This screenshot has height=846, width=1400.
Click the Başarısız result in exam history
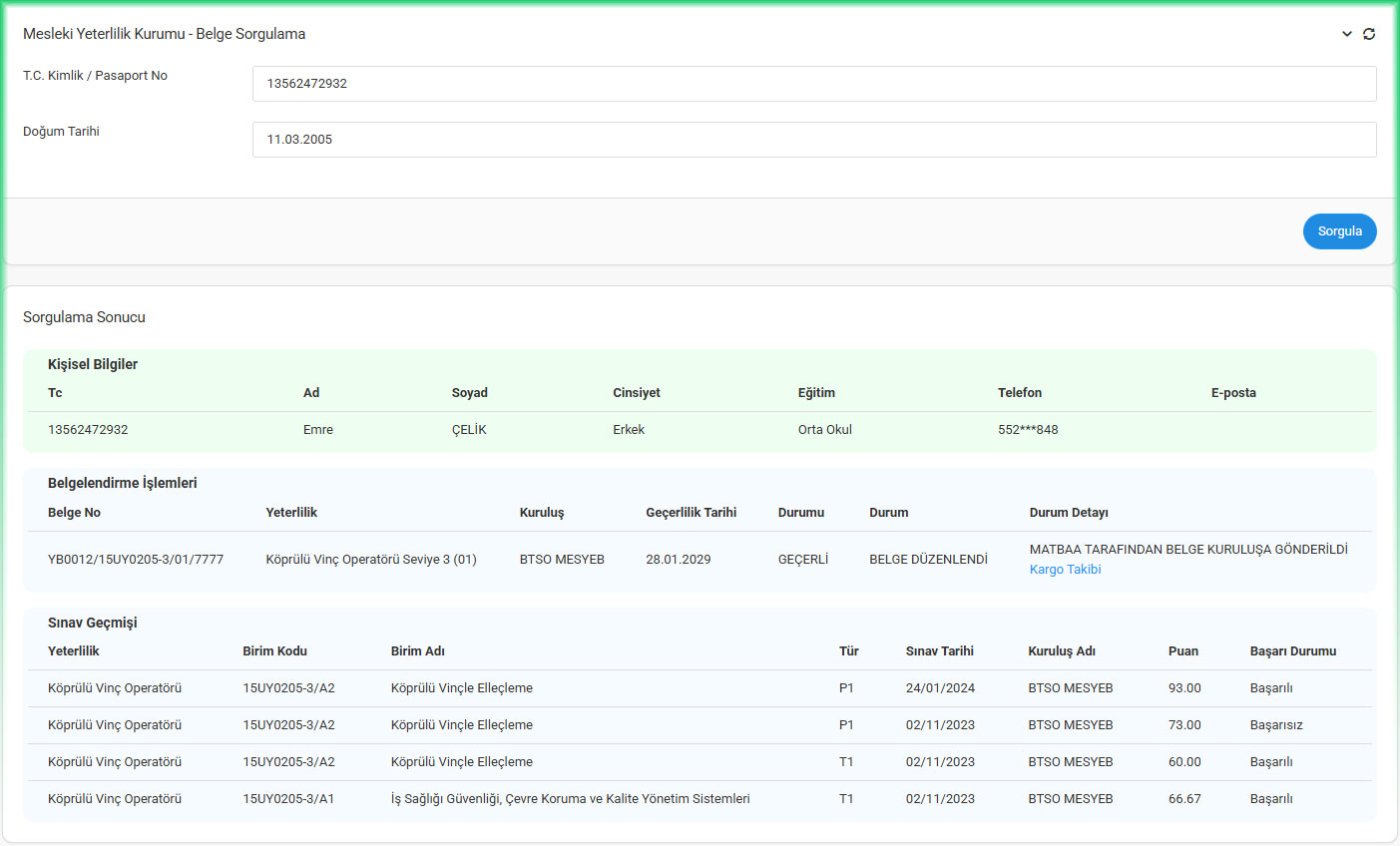pyautogui.click(x=1276, y=725)
